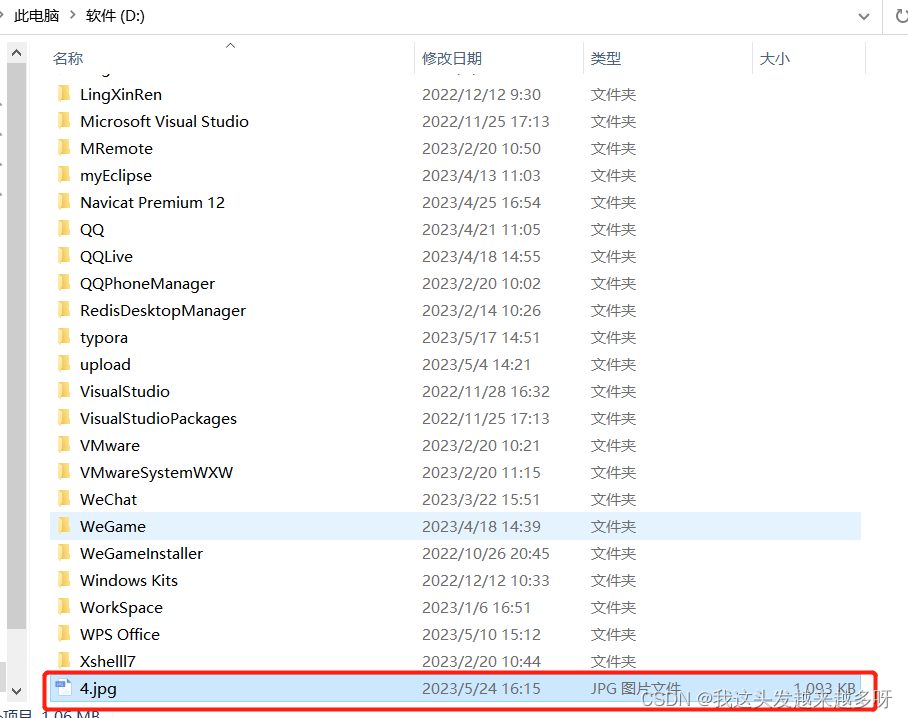This screenshot has width=908, height=718.
Task: Click the QQLive folder icon
Action: (64, 255)
